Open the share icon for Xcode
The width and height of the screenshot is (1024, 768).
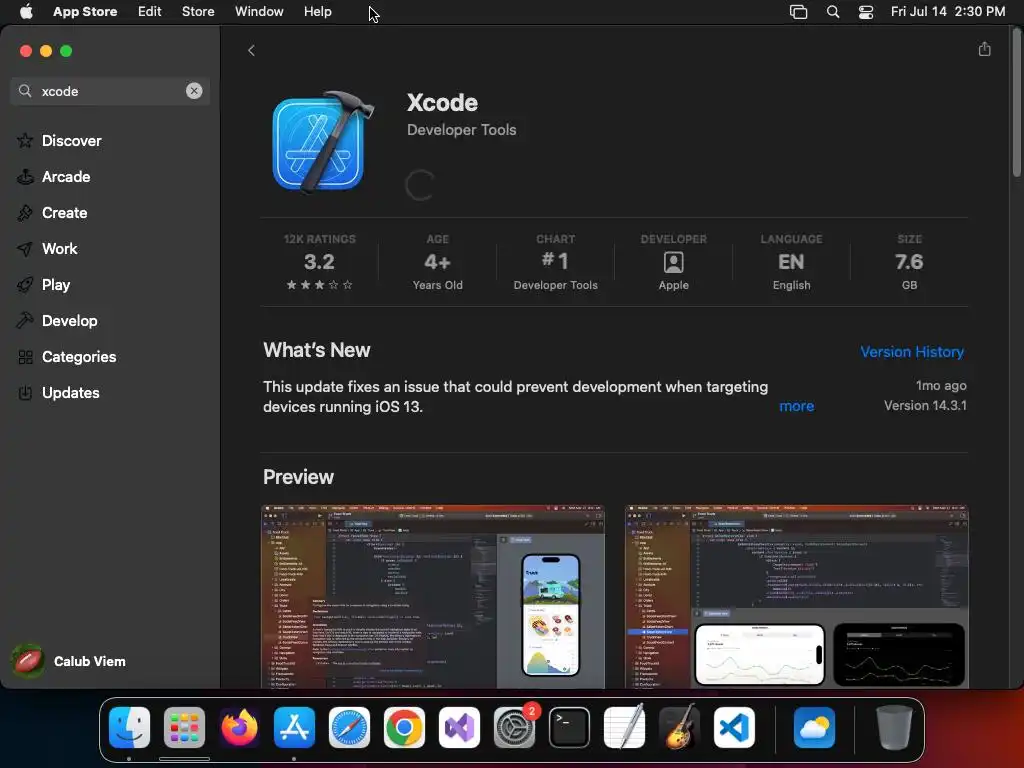(984, 49)
